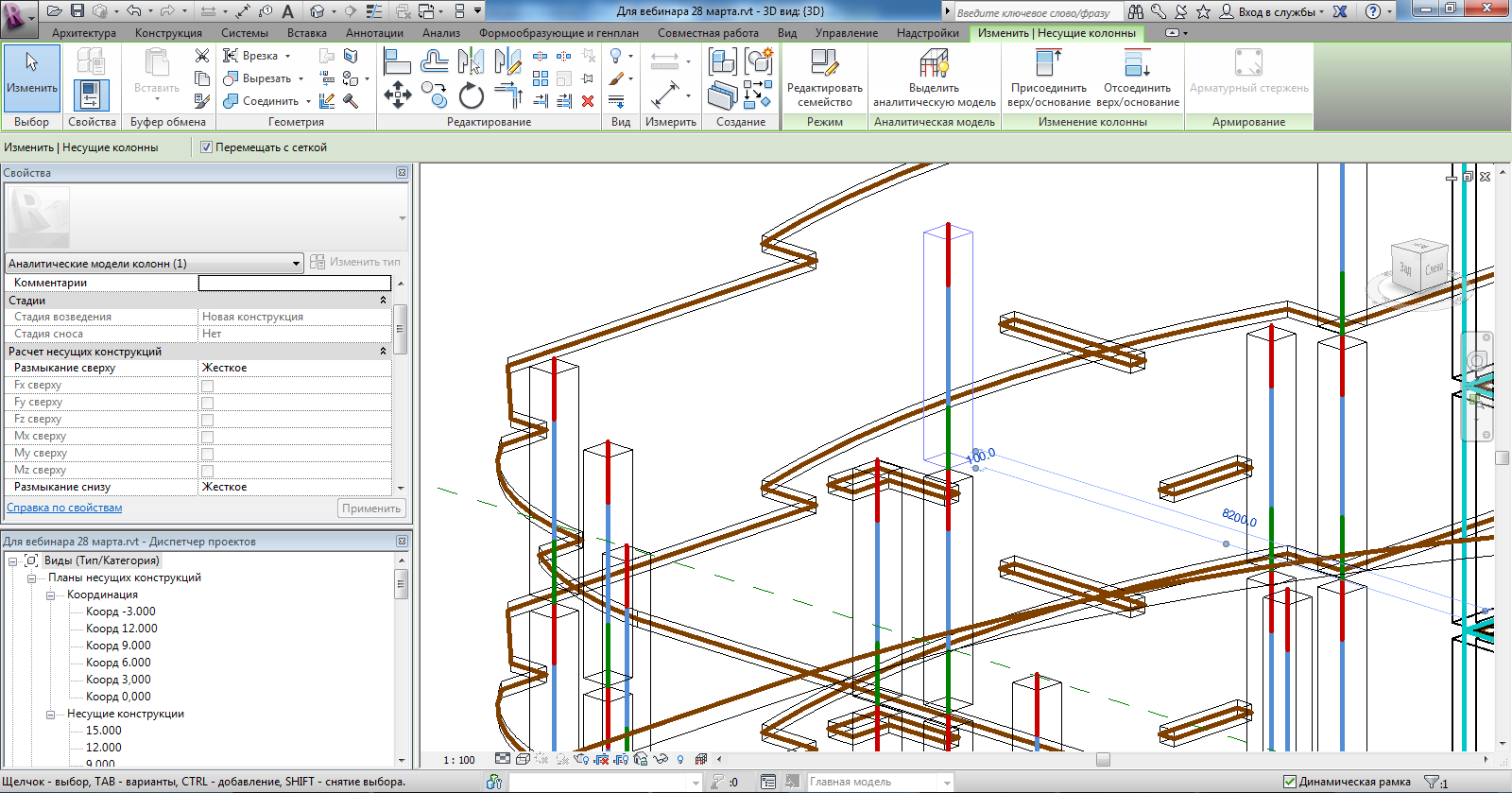Click the Cut to clipboard scissors icon
Screen dimensions: 1512x793
[202, 56]
